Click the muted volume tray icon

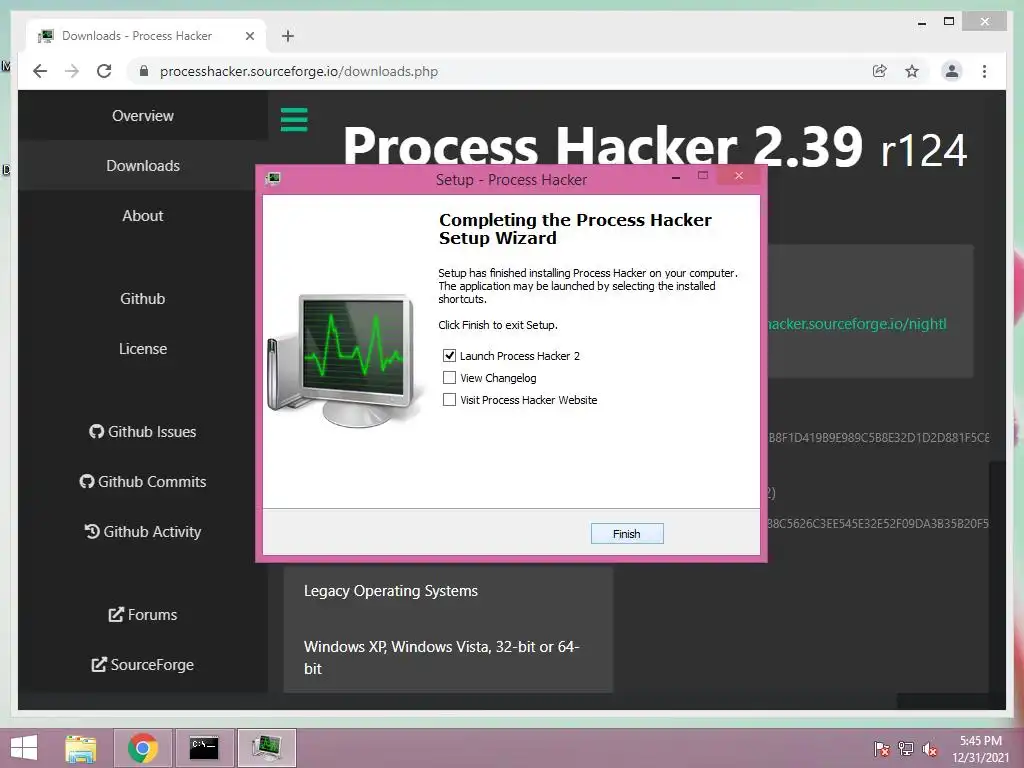click(930, 748)
